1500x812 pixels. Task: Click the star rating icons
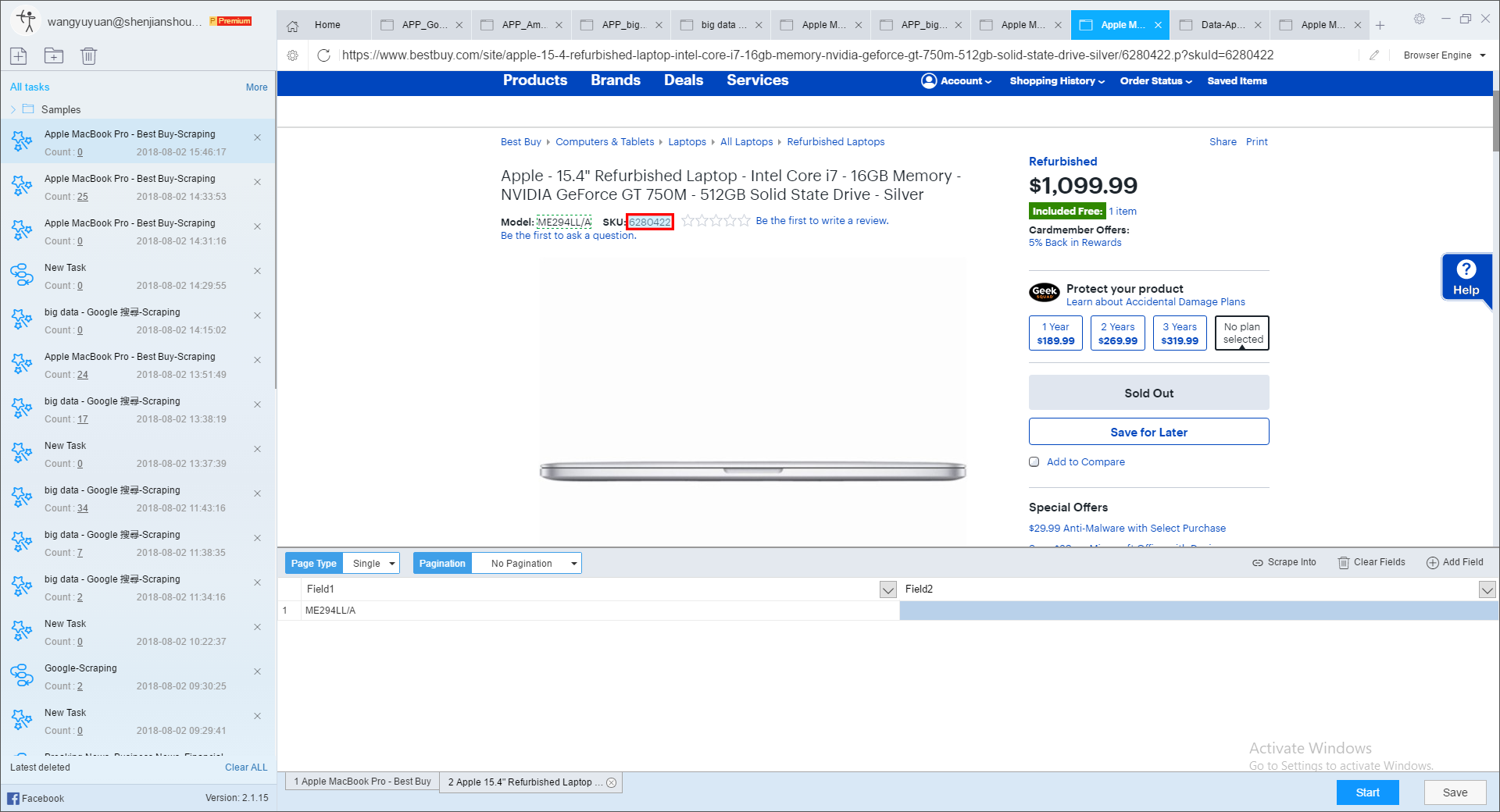click(x=716, y=221)
